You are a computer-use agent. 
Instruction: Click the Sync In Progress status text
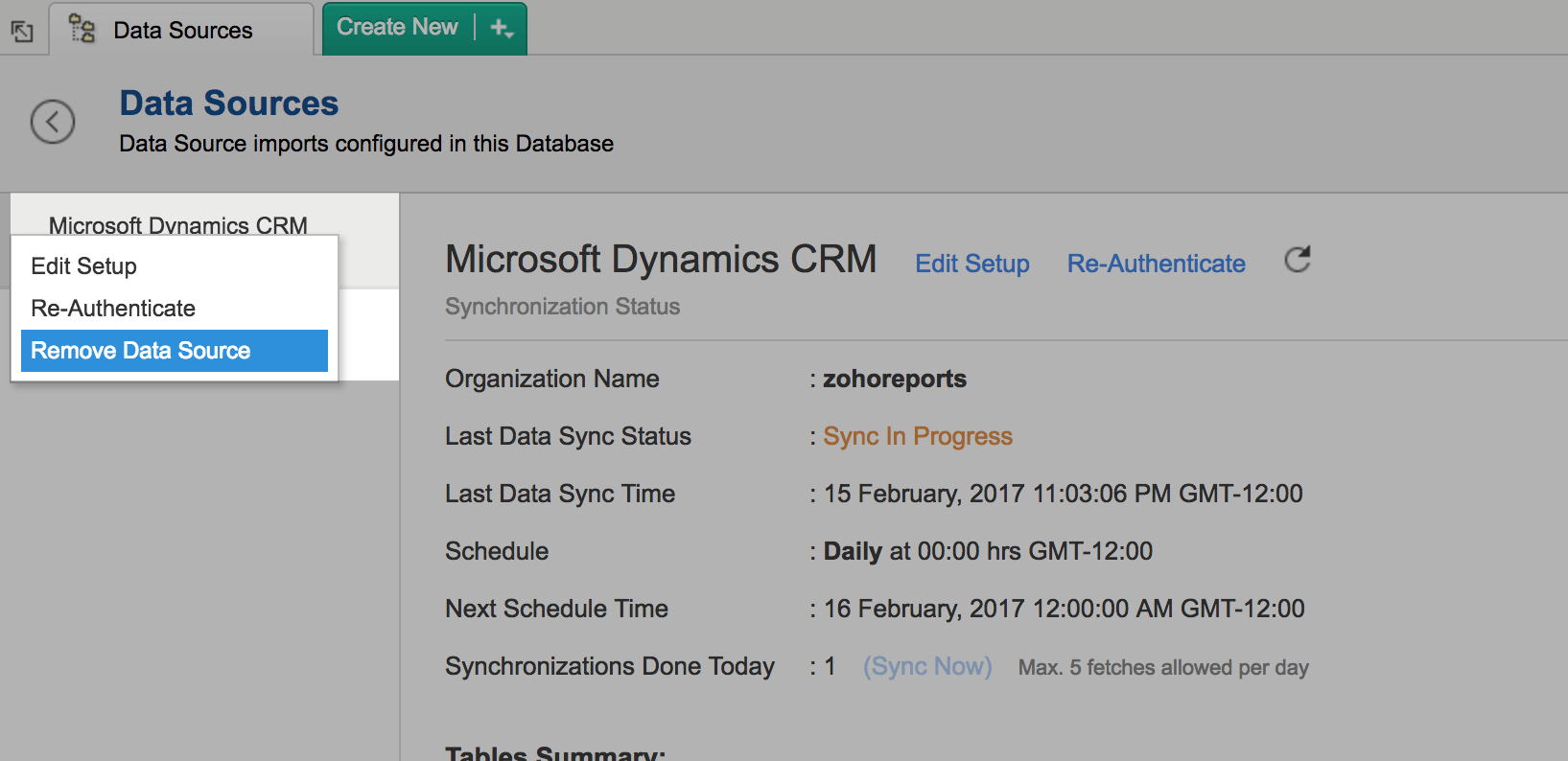click(917, 436)
